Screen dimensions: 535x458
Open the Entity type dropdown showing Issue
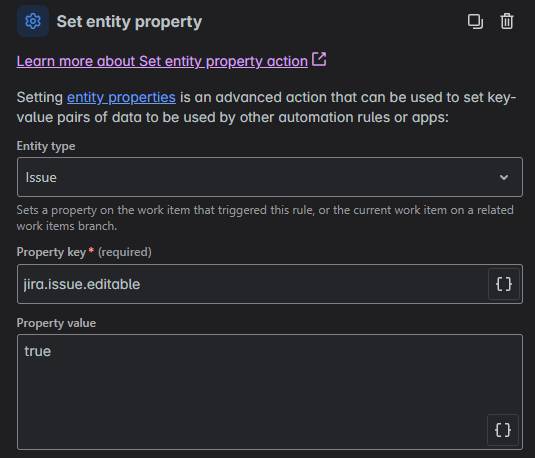(270, 177)
